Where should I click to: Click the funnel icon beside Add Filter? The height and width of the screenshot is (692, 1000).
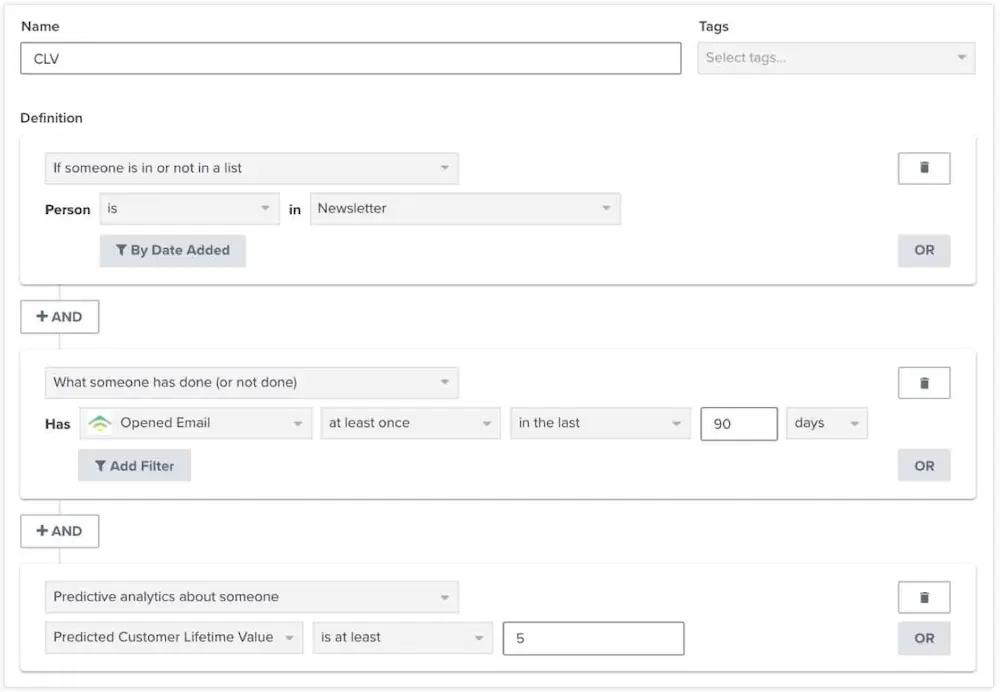99,465
